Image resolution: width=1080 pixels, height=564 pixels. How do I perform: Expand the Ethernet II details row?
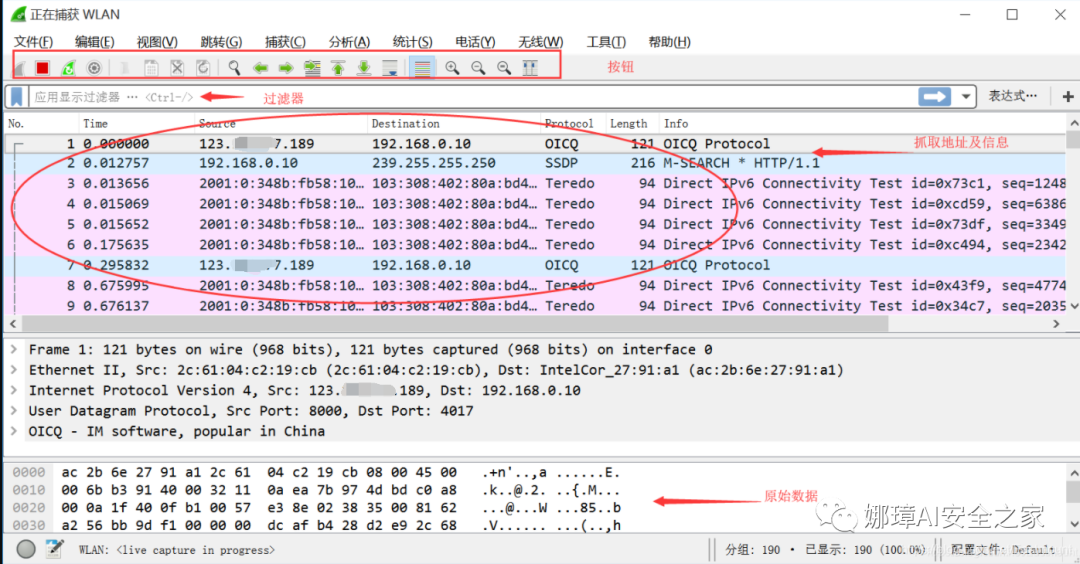[x=14, y=370]
